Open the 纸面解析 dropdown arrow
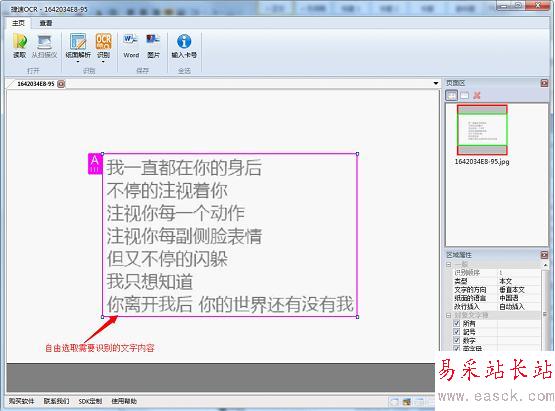 coord(78,62)
